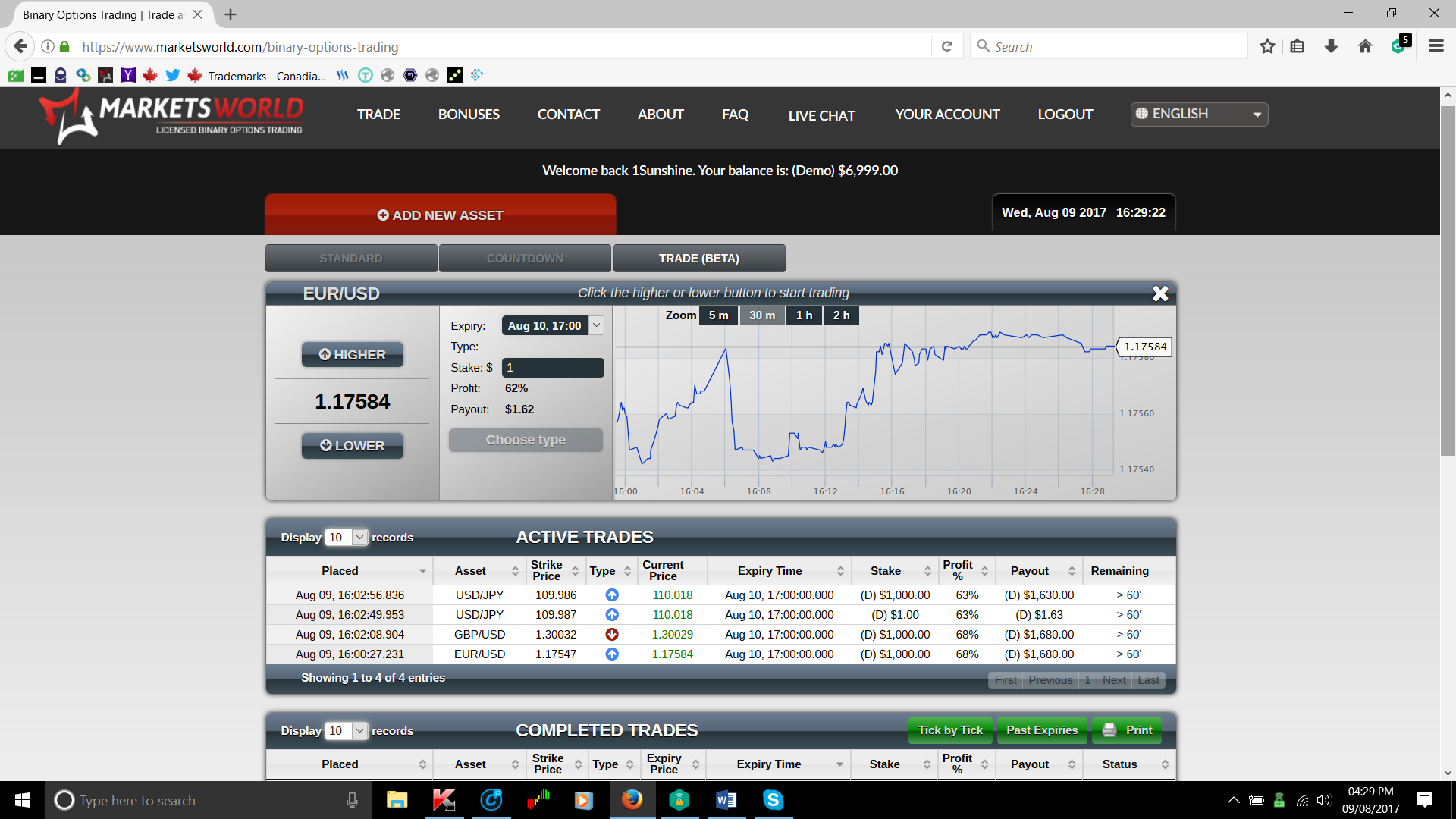Open YOUR ACCOUNT page
This screenshot has width=1456, height=819.
tap(947, 115)
